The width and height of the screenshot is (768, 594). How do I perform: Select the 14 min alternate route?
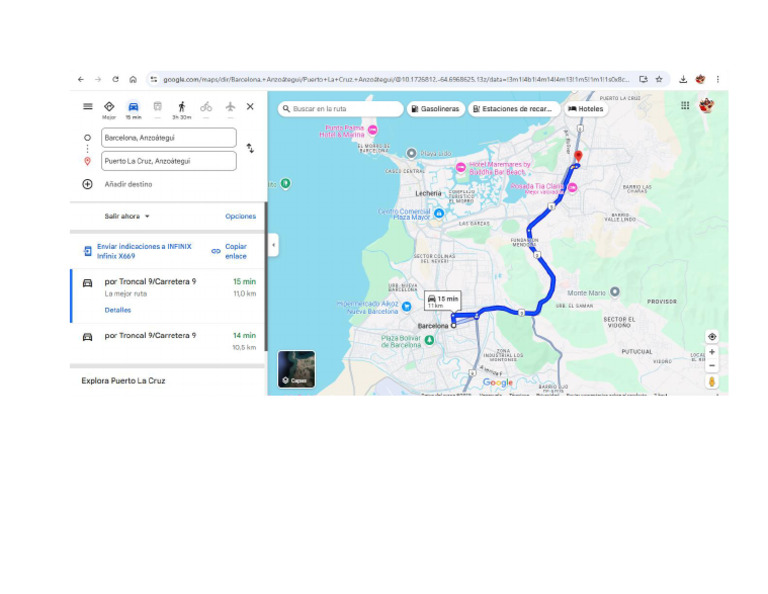tap(168, 341)
